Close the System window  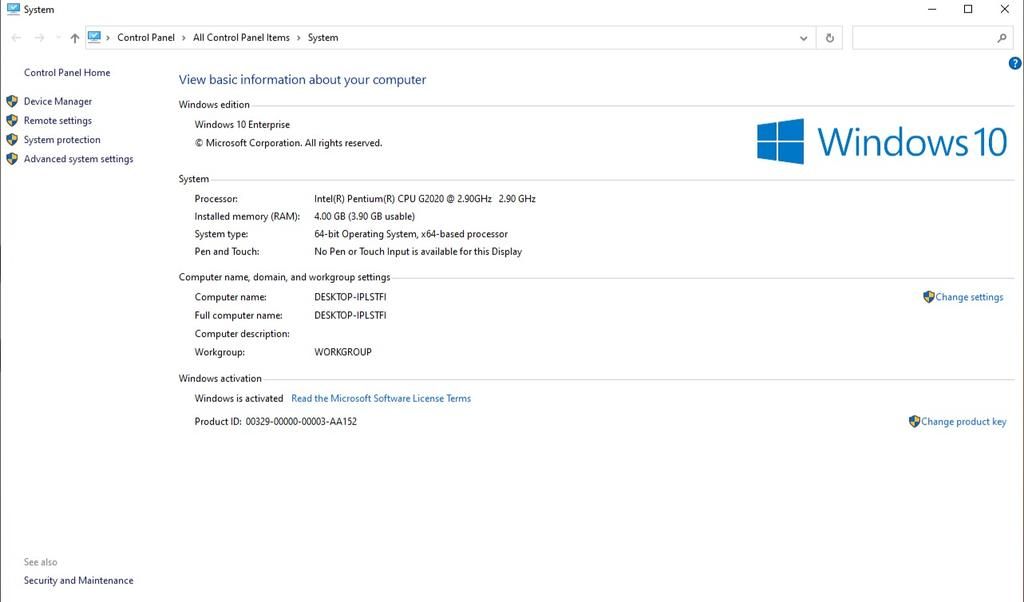[x=1004, y=9]
